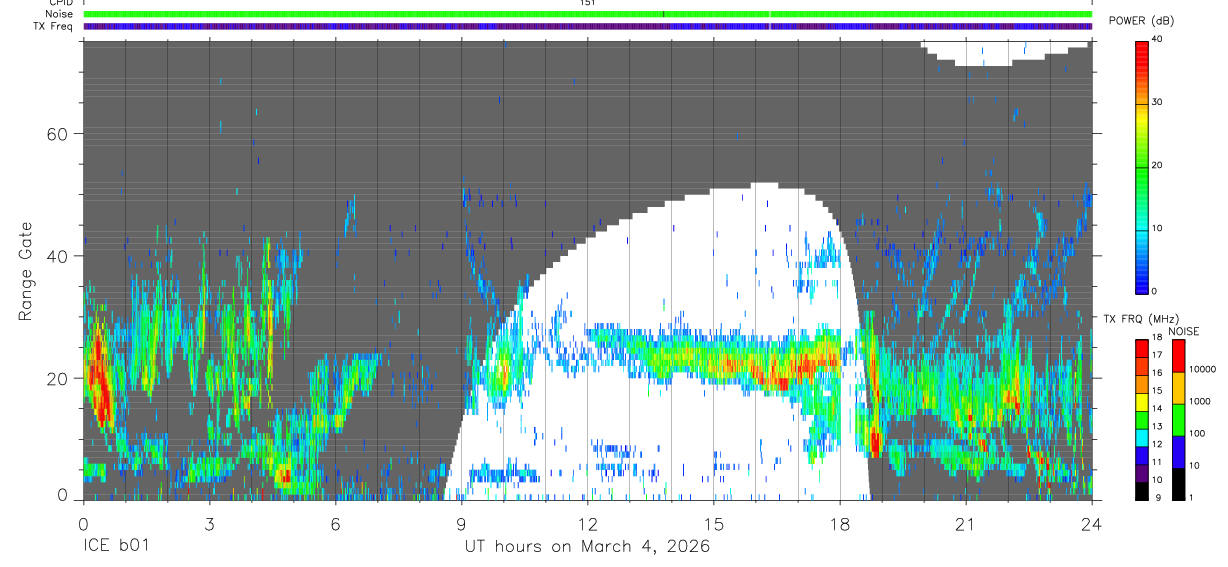Select the "10000" noise legend label

coord(1204,369)
